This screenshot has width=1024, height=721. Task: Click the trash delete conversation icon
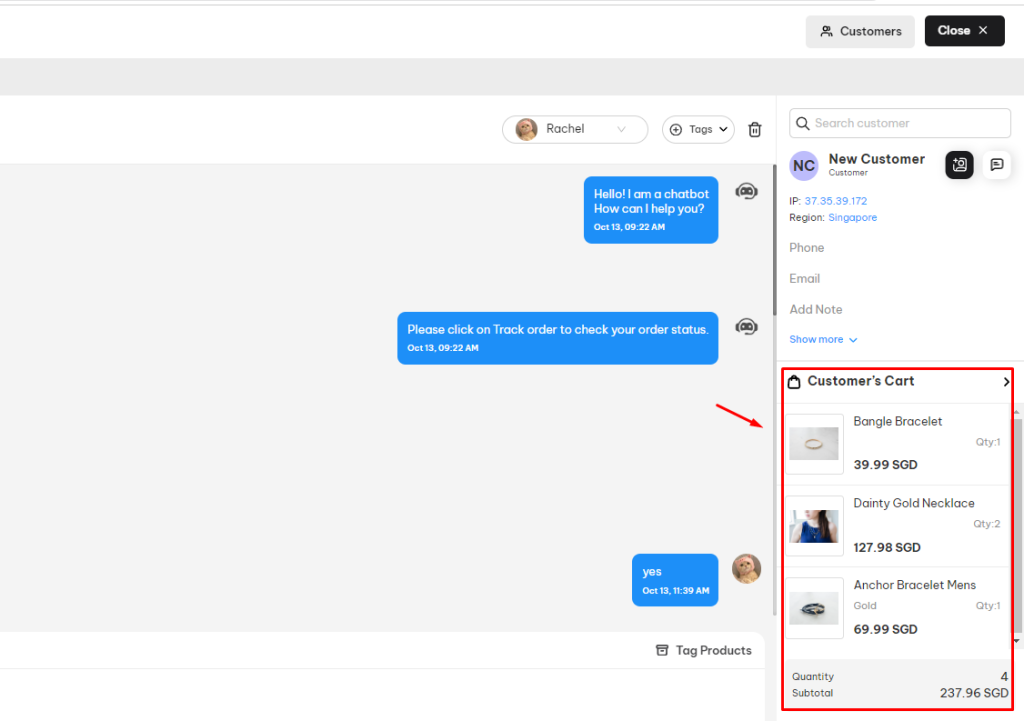tap(754, 129)
